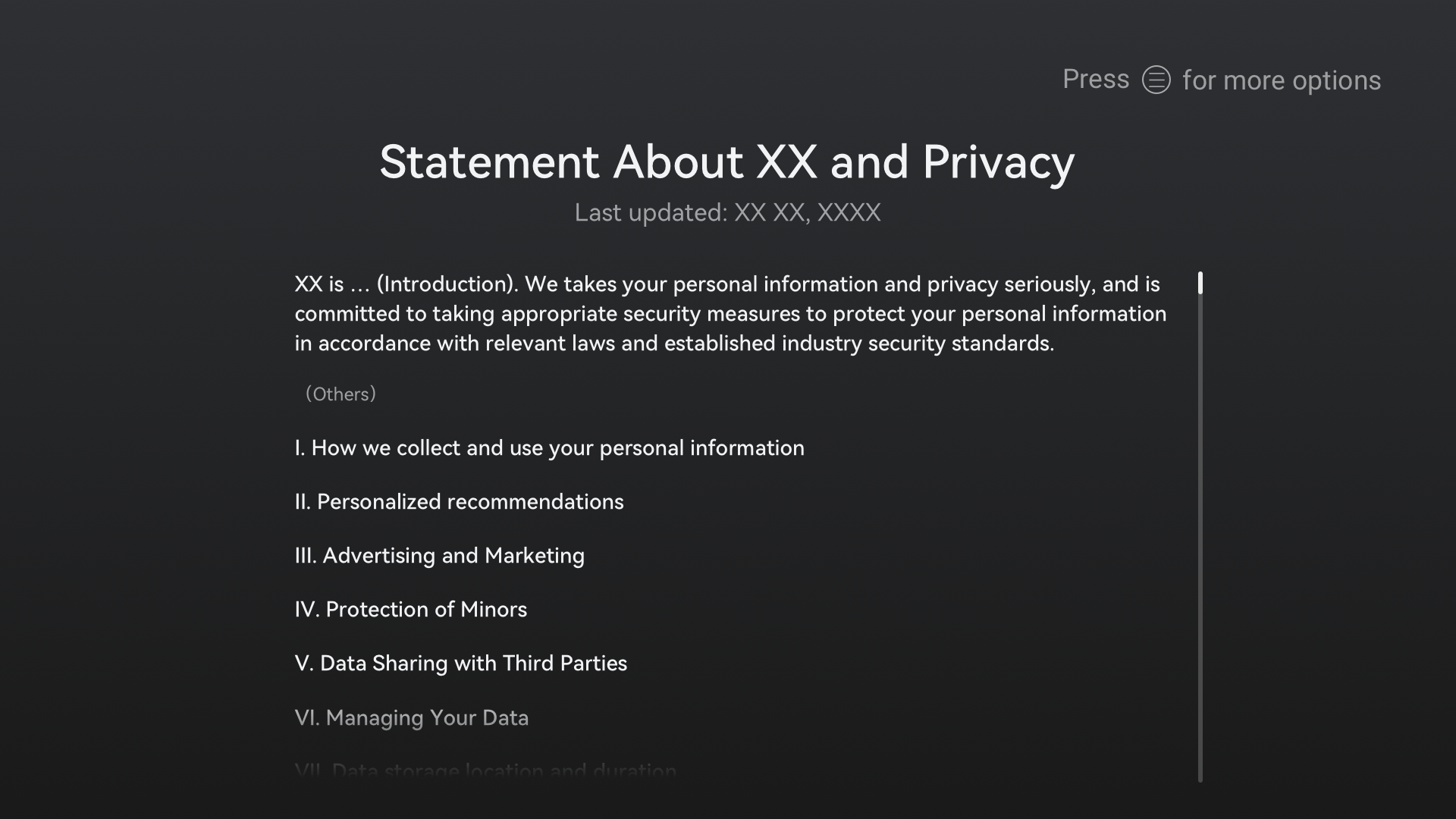Click the "(Introduction)" placeholder in the paragraph
The image size is (1456, 819).
click(x=447, y=284)
